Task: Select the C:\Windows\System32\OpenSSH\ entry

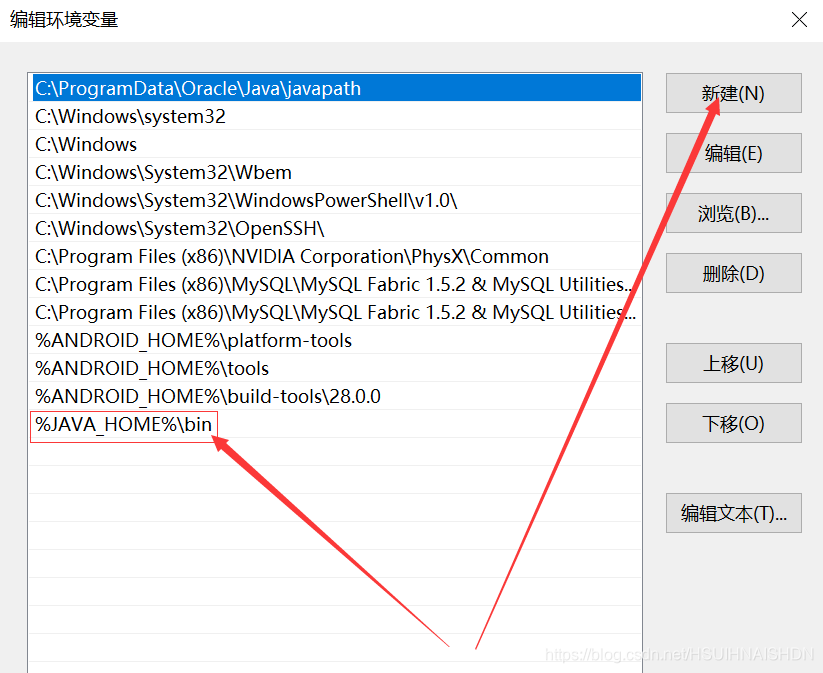Action: (x=335, y=228)
